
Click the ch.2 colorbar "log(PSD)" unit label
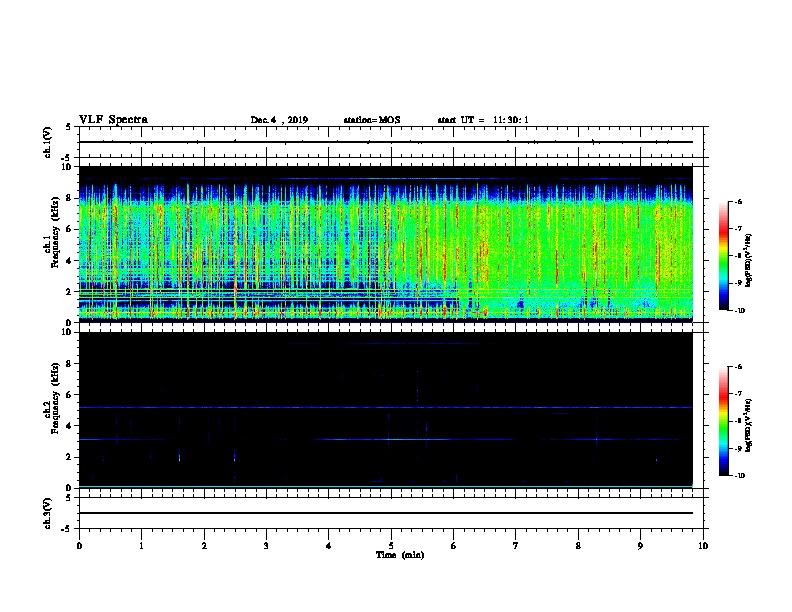pos(749,425)
